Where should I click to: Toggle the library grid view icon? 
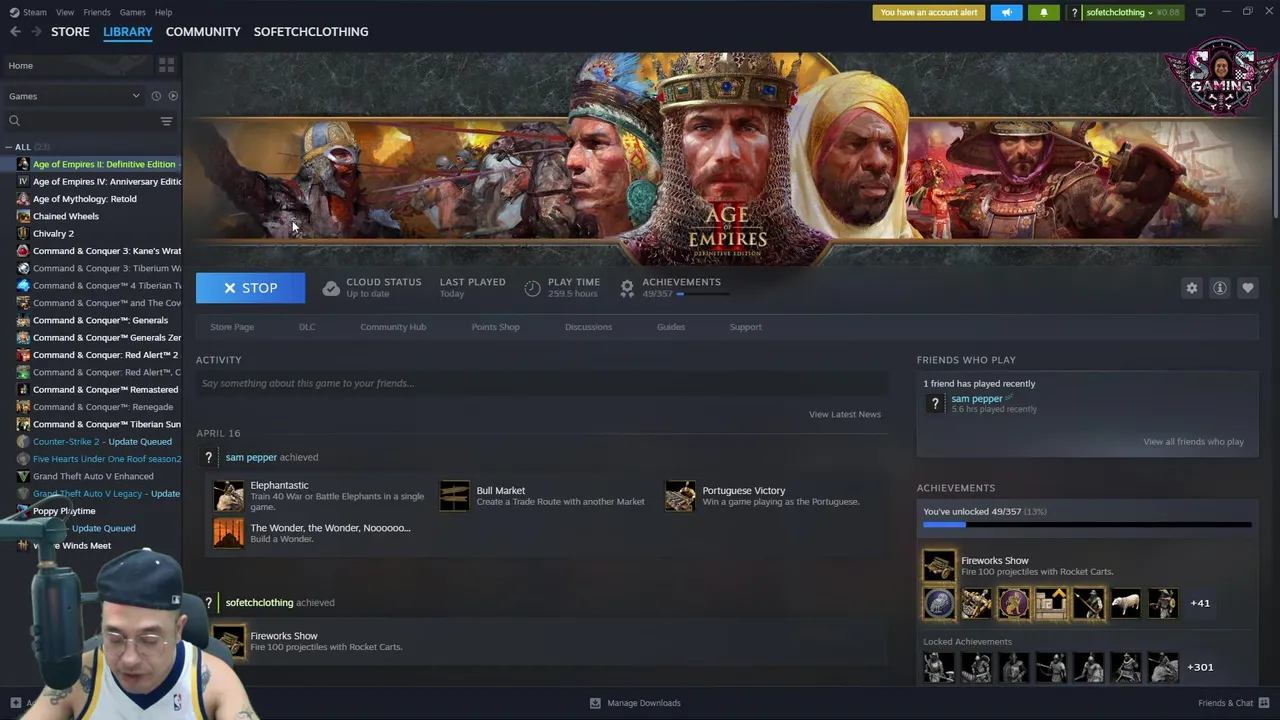click(x=166, y=65)
